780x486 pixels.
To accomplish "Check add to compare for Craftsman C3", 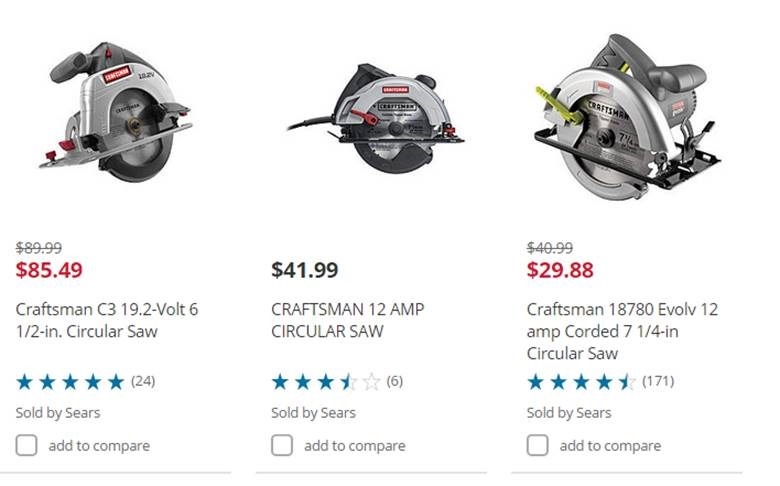I will point(27,445).
